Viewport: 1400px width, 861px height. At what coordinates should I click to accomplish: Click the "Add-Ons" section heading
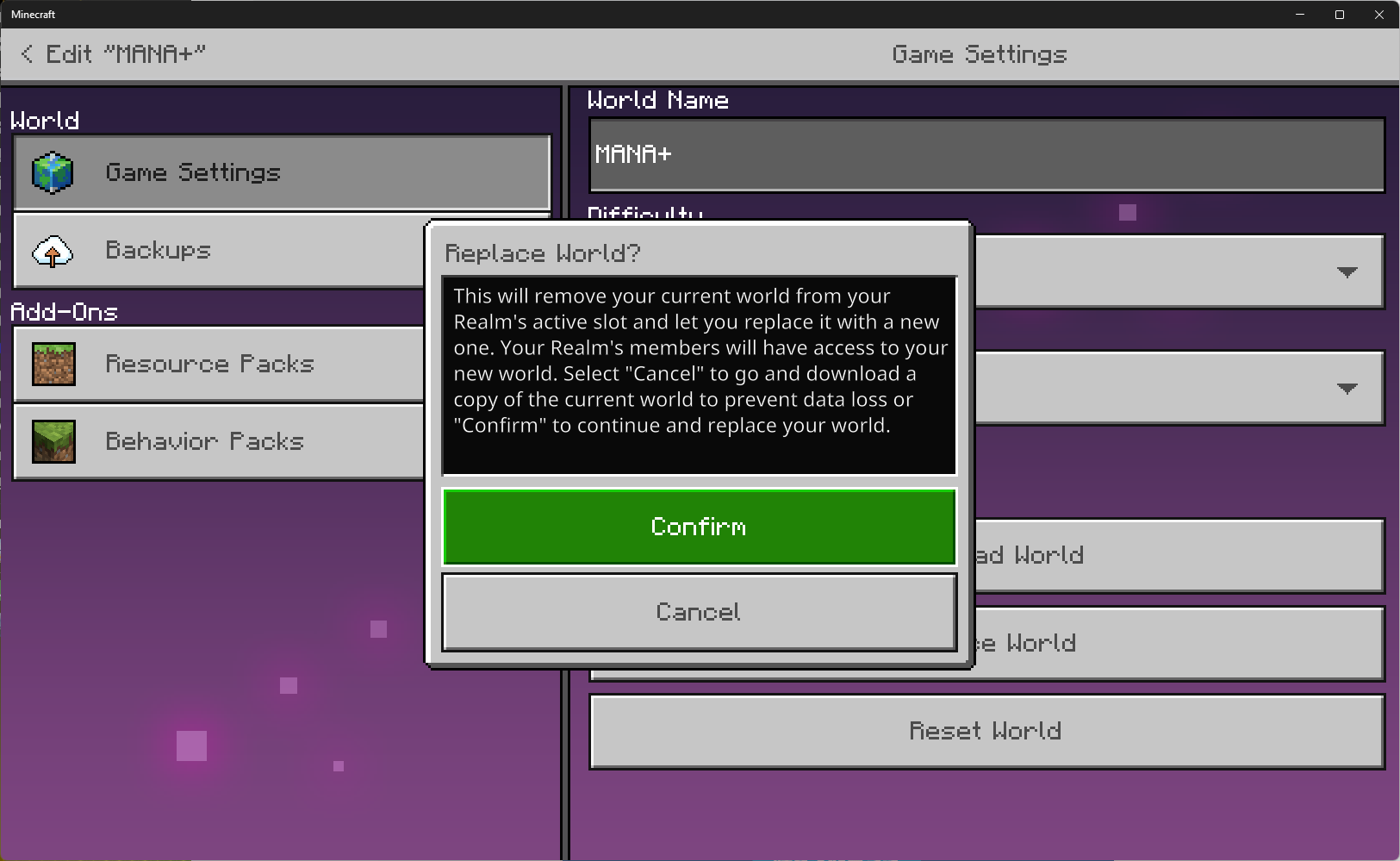tap(64, 312)
